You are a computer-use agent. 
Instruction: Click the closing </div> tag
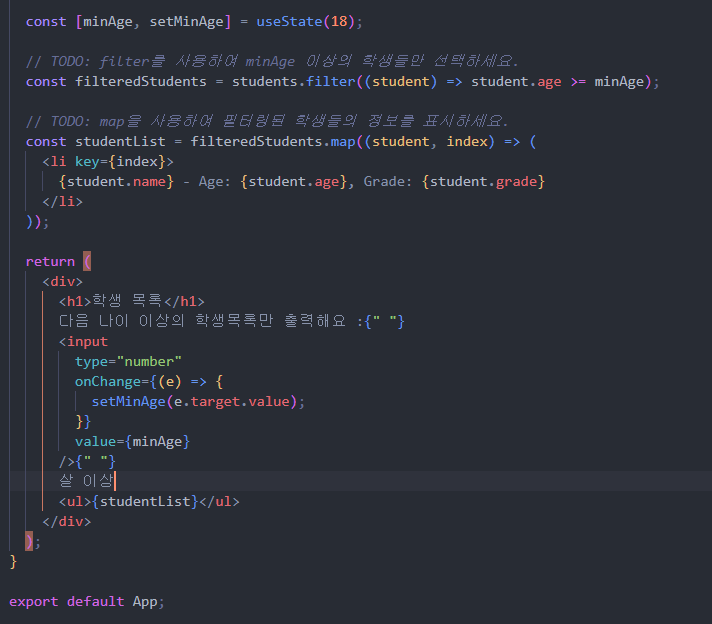67,521
